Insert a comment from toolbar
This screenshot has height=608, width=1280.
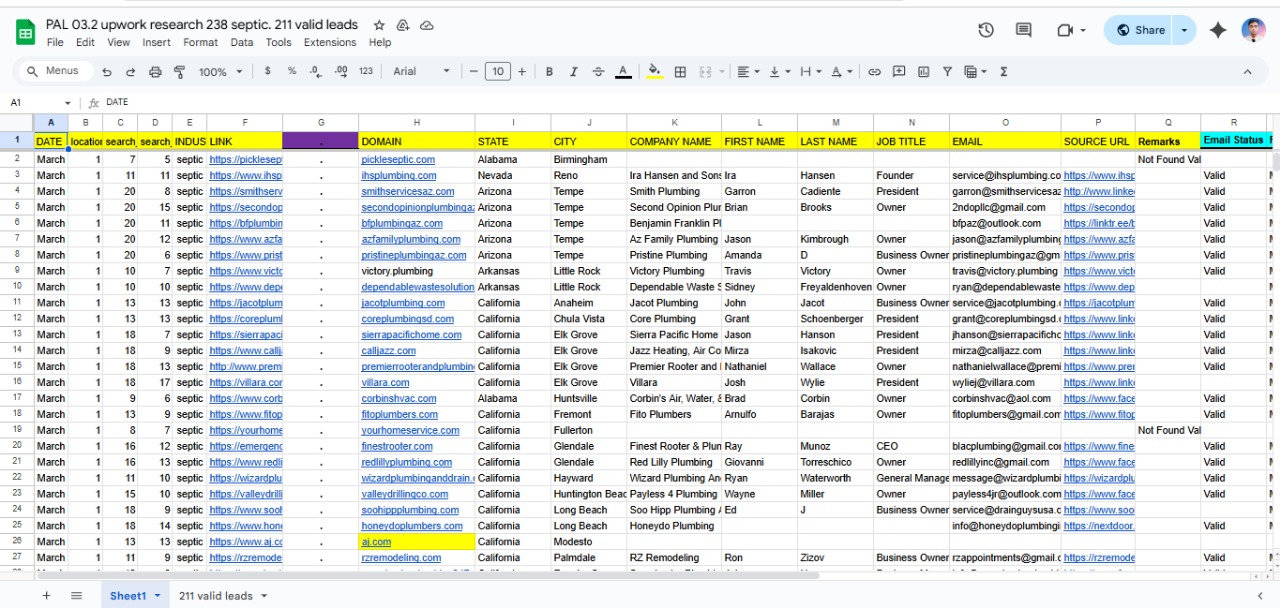(899, 71)
